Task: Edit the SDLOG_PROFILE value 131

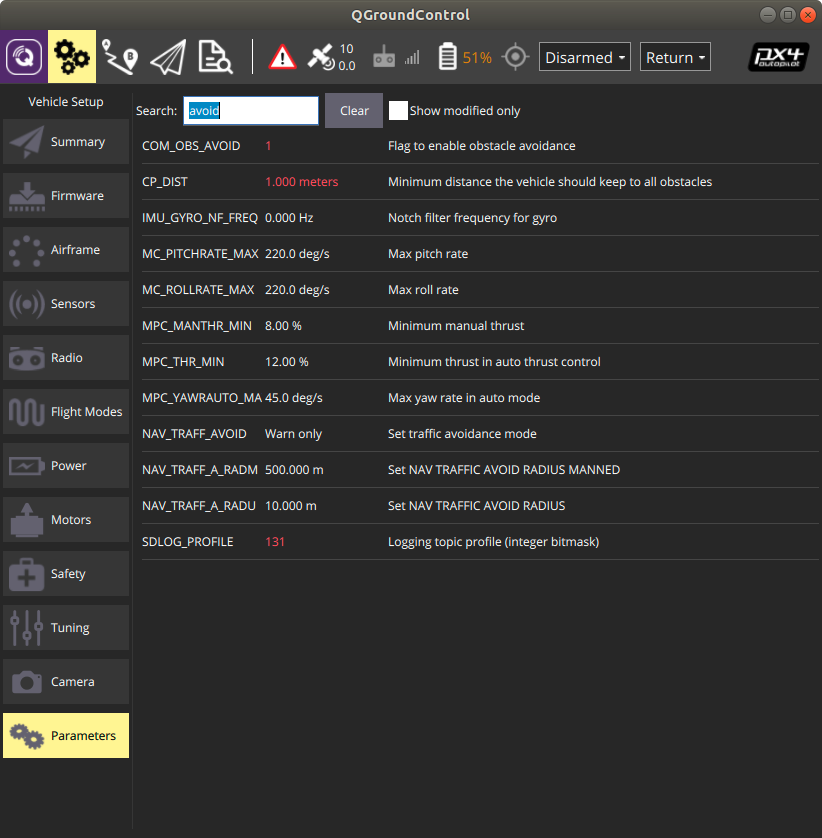Action: (275, 542)
